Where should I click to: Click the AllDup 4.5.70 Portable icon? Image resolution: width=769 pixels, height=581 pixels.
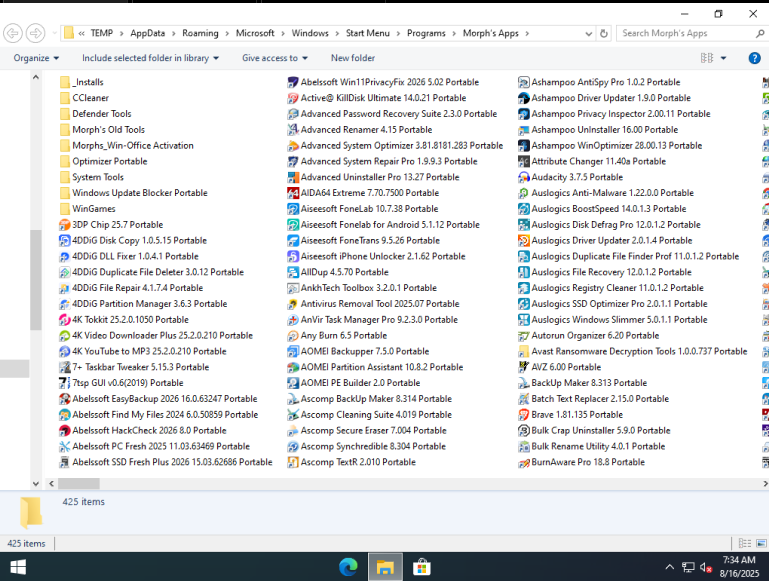[x=293, y=272]
